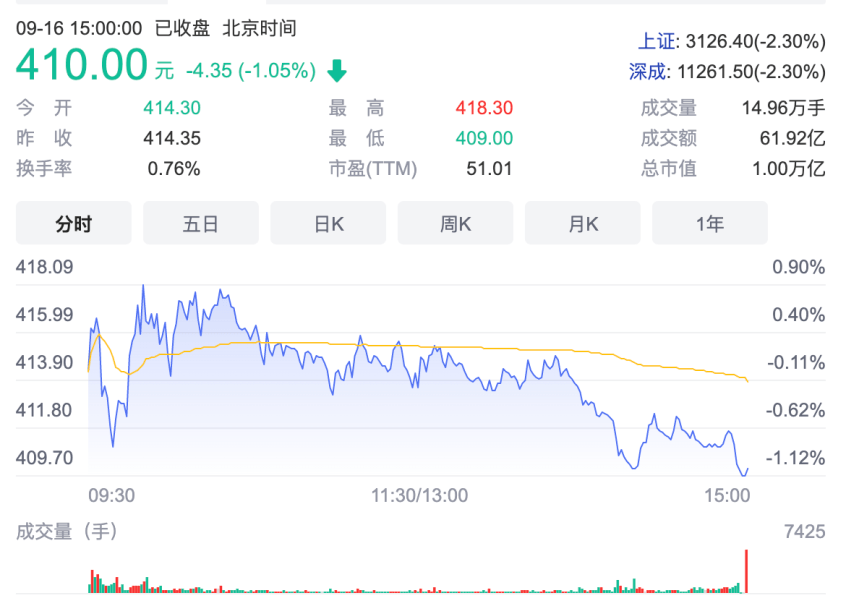
Task: Open the 上证 index link
Action: click(x=657, y=42)
